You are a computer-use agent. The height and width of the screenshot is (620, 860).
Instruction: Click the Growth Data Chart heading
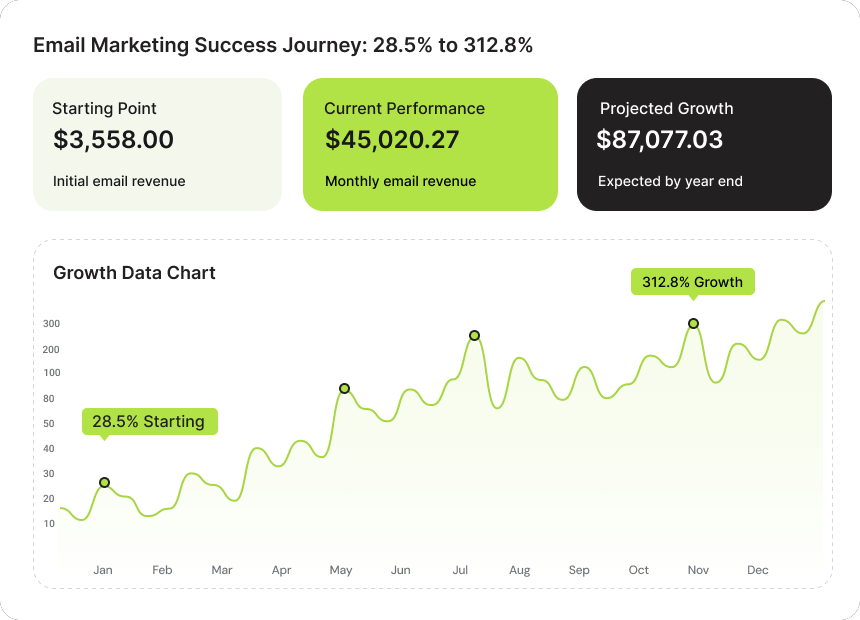click(x=134, y=272)
